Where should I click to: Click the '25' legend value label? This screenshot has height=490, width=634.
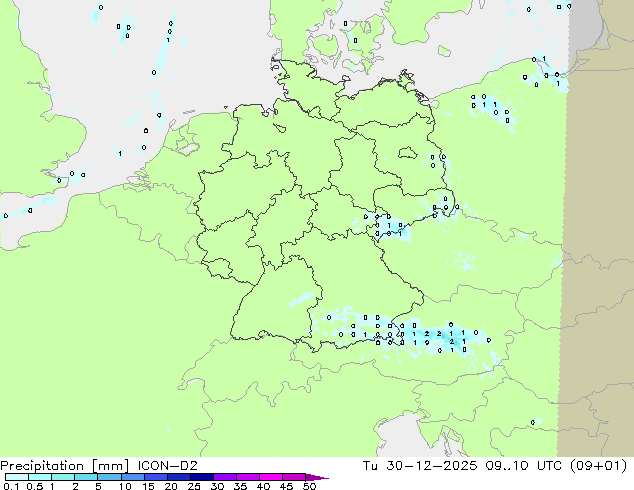coord(194,486)
